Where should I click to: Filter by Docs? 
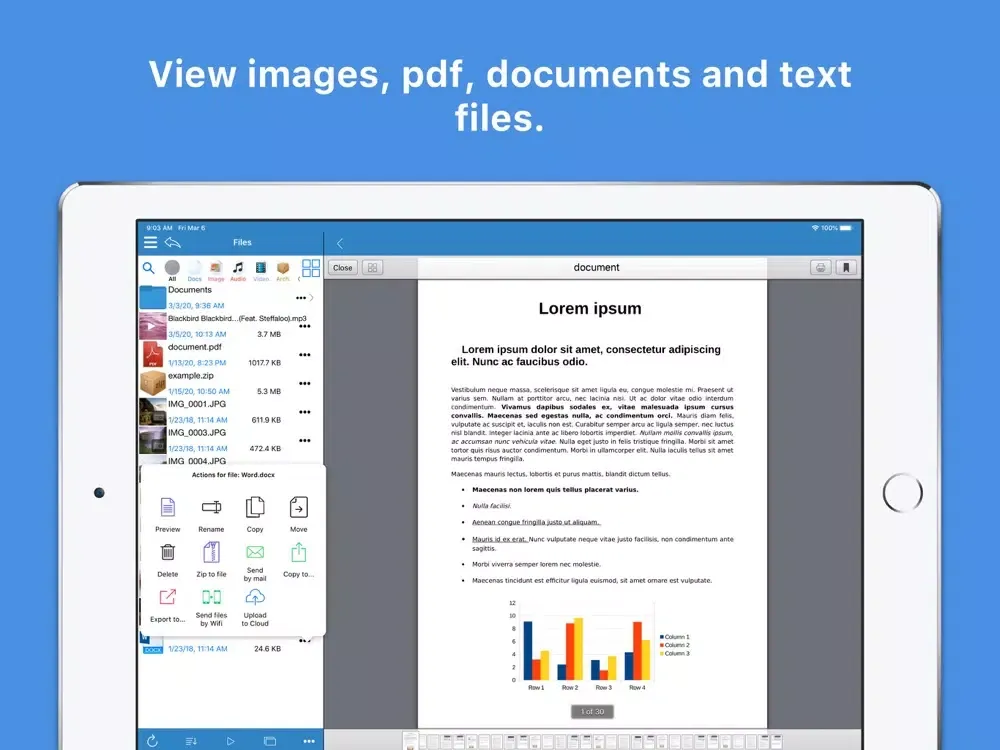point(195,270)
